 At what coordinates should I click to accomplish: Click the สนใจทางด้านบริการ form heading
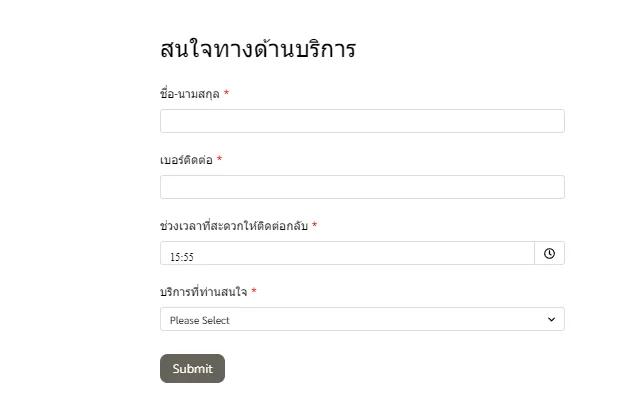258,49
